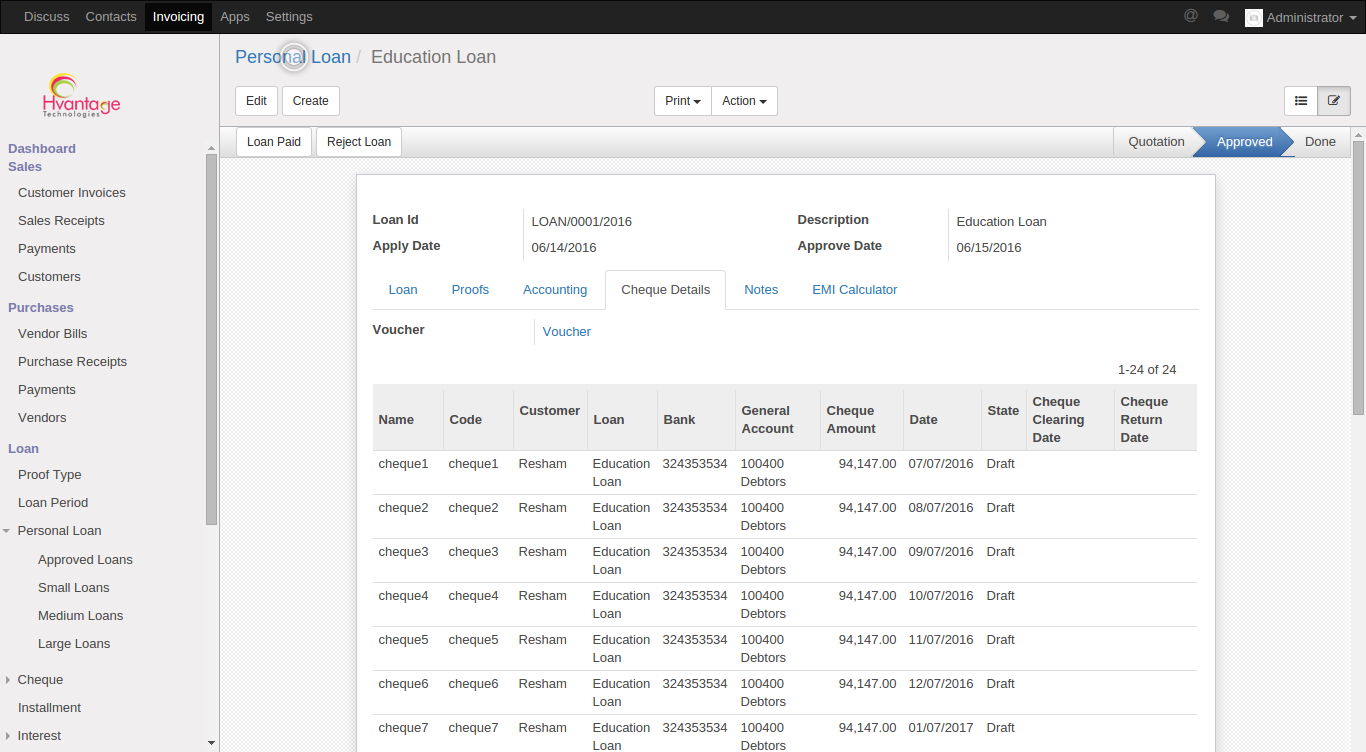This screenshot has height=752, width=1366.
Task: Open Vendors in sidebar
Action: tap(42, 418)
